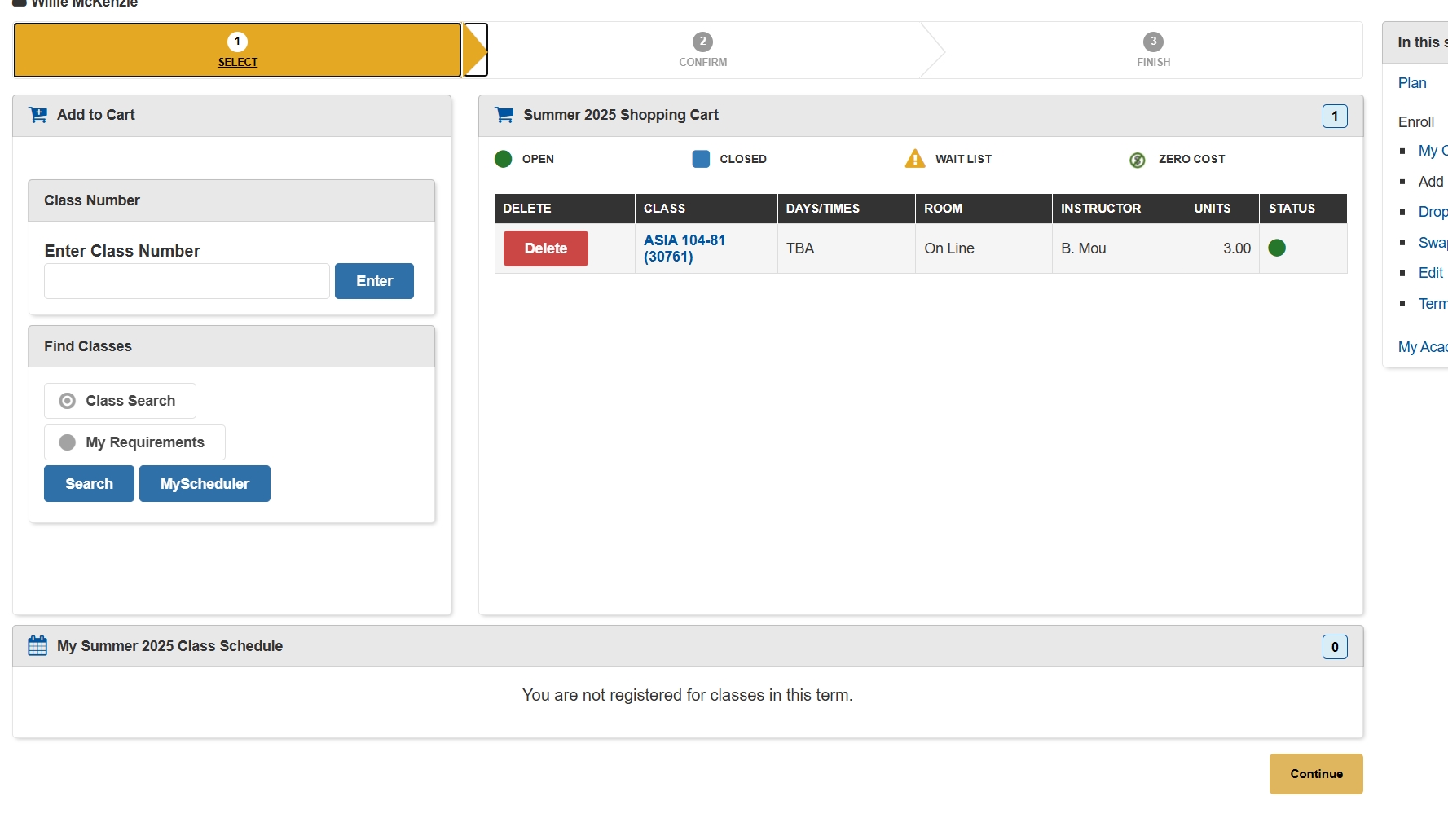Toggle the shopping cart count badge
This screenshot has width=1448, height=840.
1334,117
